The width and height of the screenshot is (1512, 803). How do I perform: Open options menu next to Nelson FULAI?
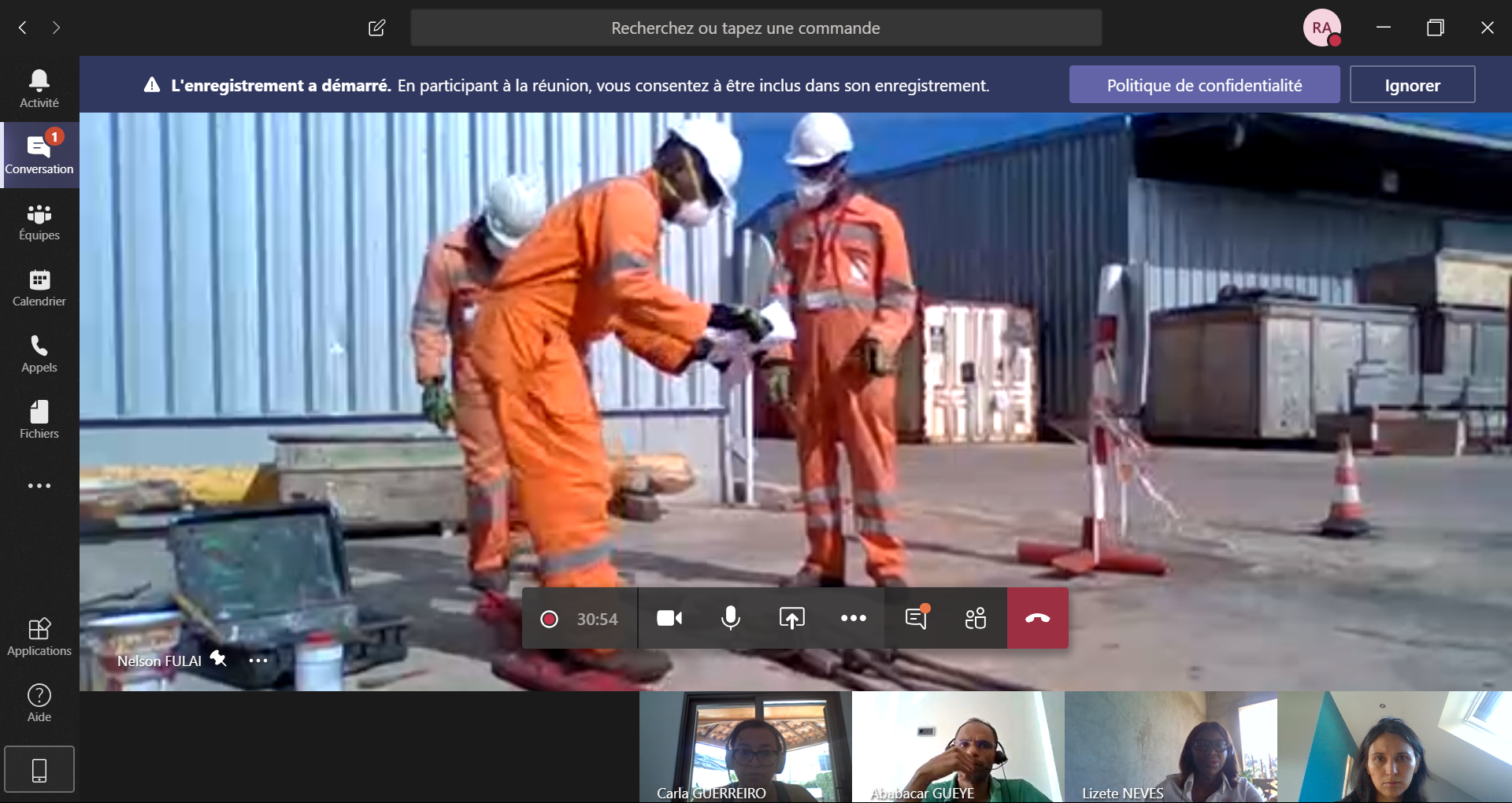(x=258, y=661)
